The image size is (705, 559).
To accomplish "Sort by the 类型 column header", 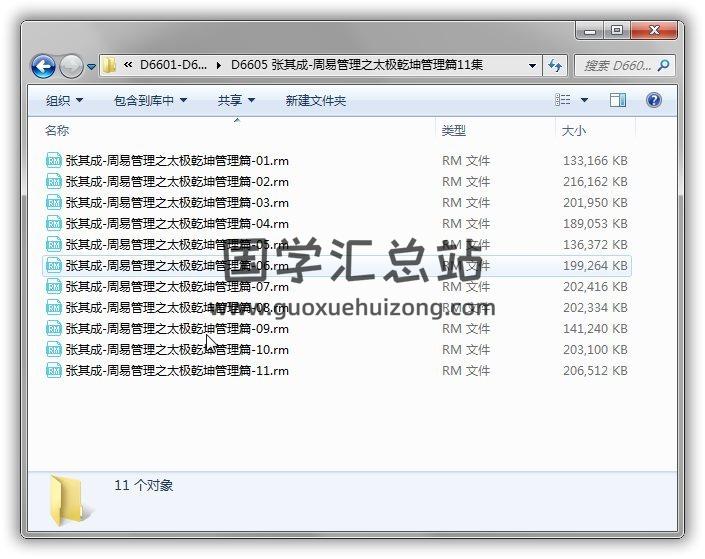I will [x=454, y=131].
